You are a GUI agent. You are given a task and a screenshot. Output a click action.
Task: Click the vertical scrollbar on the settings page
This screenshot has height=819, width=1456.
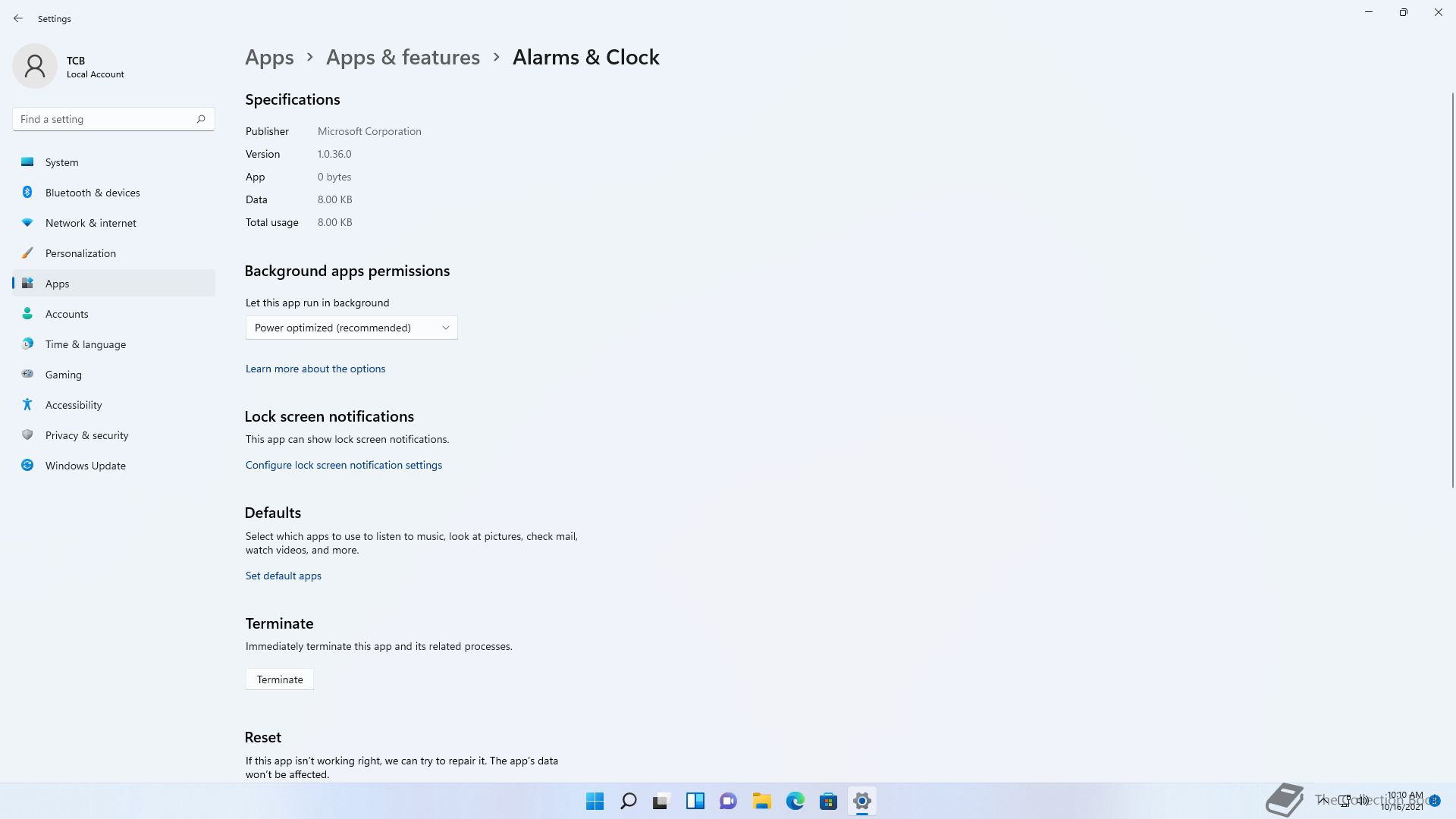point(1452,290)
